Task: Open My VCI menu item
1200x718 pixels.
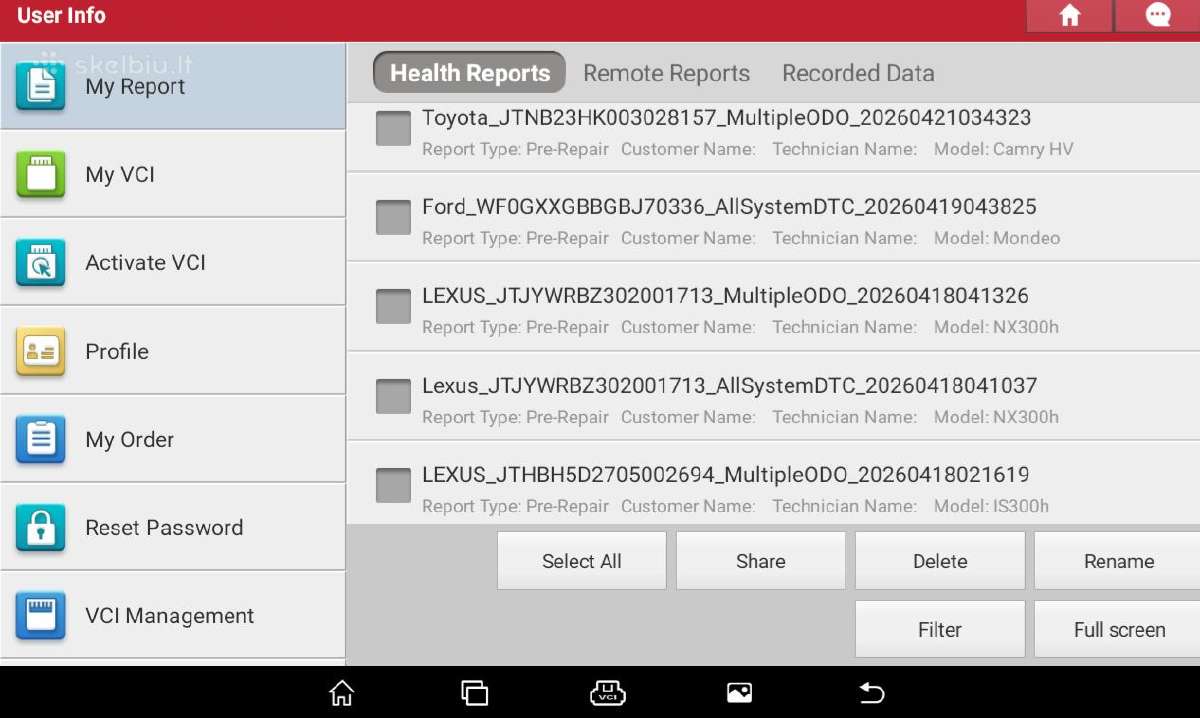Action: coord(173,174)
